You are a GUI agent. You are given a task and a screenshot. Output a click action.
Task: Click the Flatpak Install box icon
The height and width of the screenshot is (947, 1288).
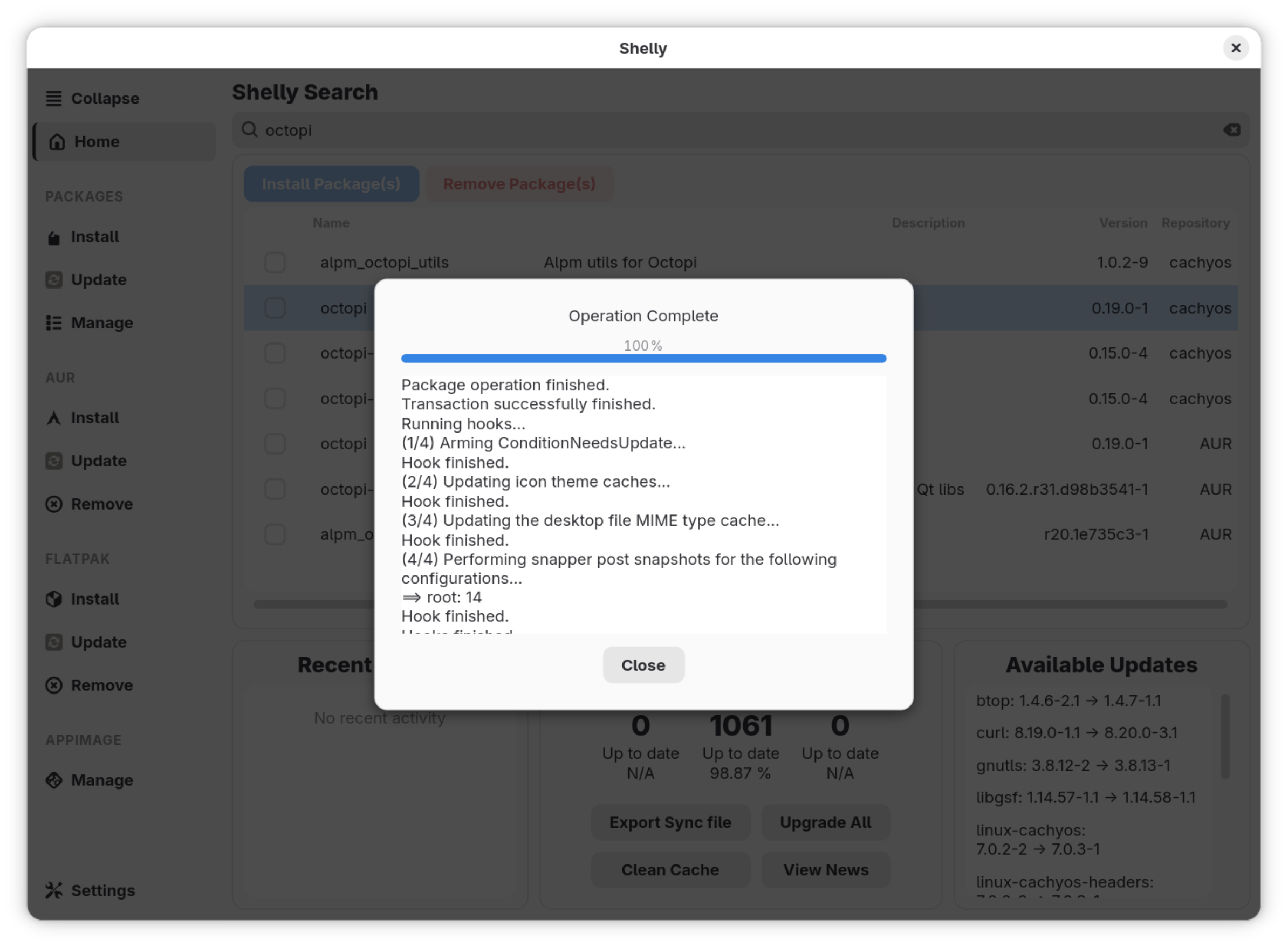[x=54, y=599]
